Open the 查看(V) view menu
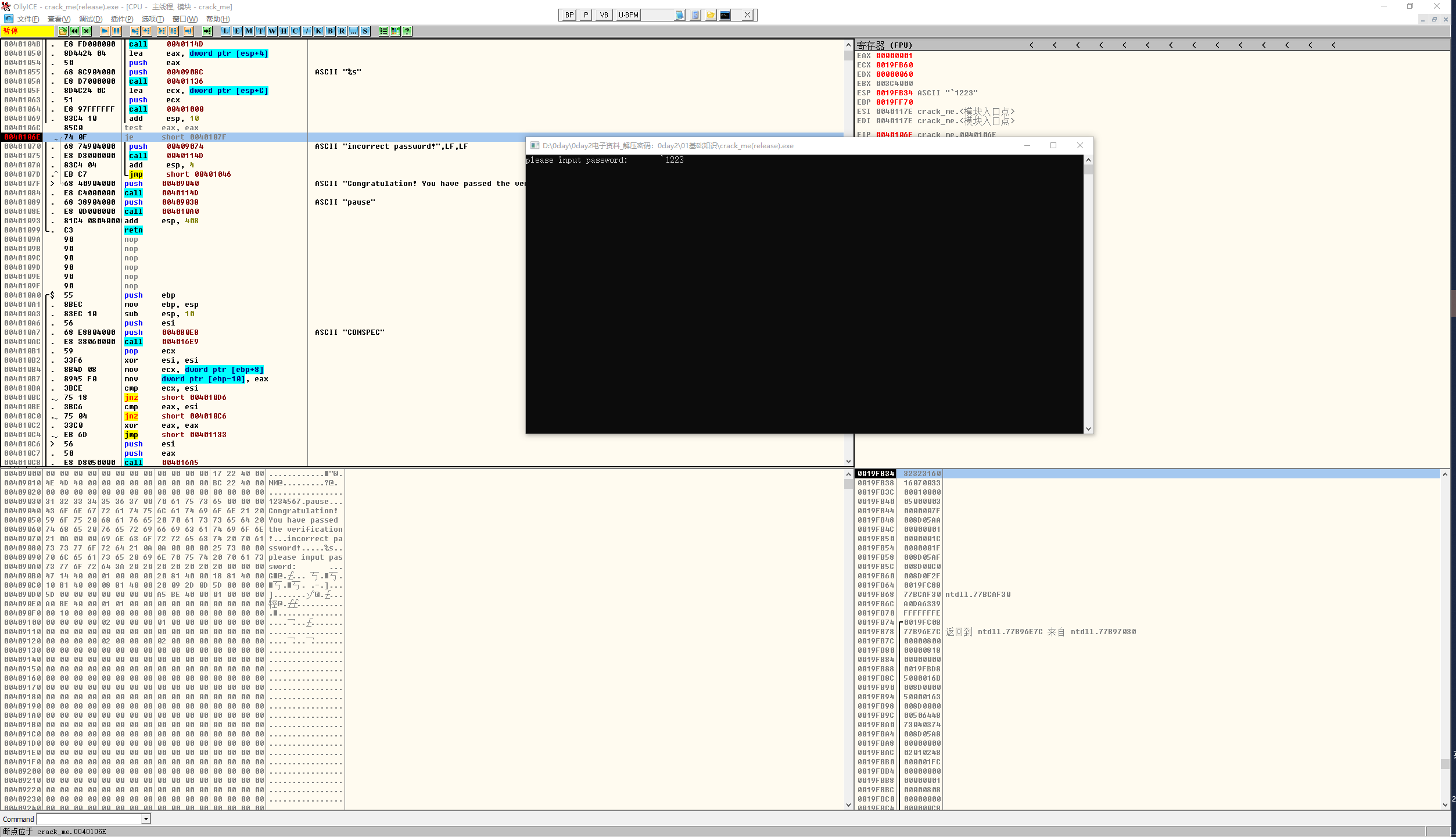The height and width of the screenshot is (837, 1456). click(59, 19)
